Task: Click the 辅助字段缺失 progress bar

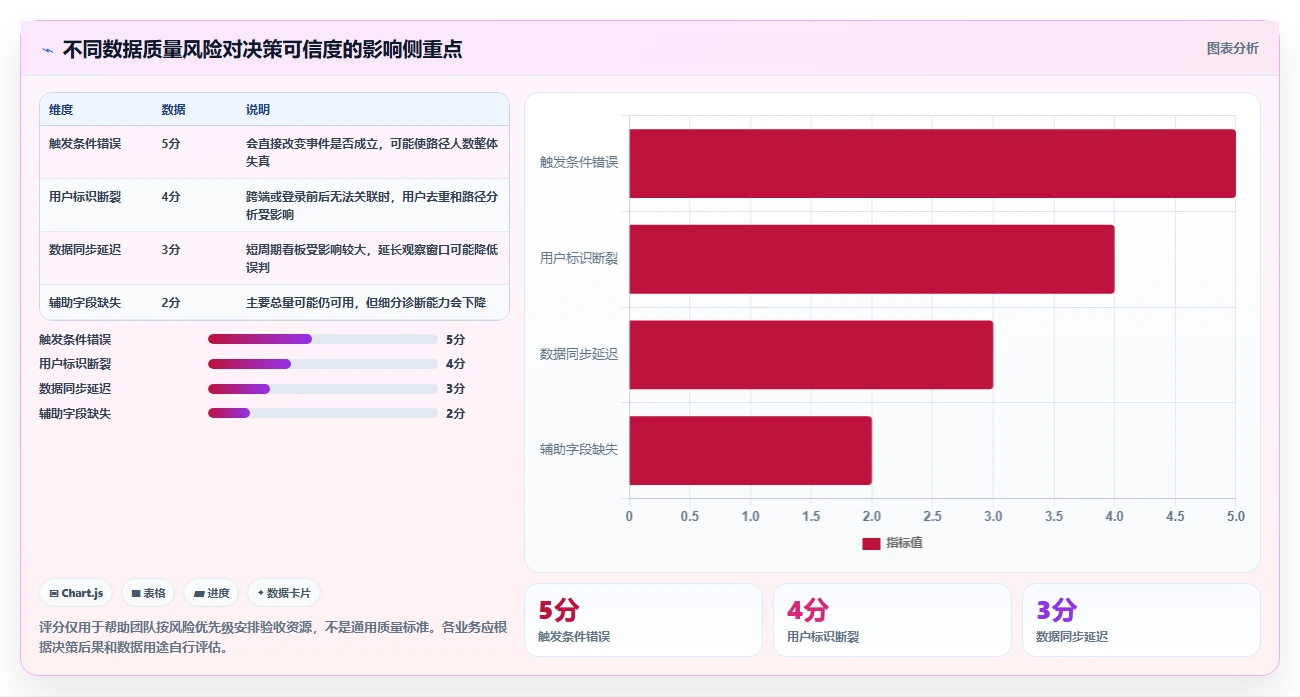Action: click(322, 413)
